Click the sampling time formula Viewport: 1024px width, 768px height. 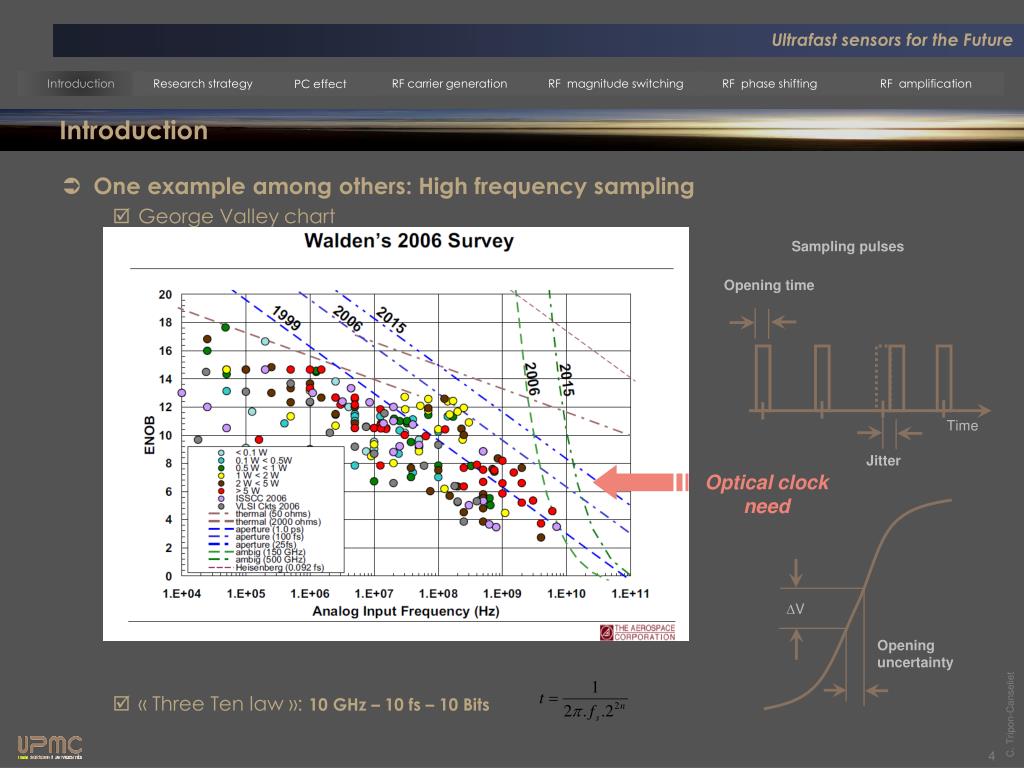pos(583,700)
